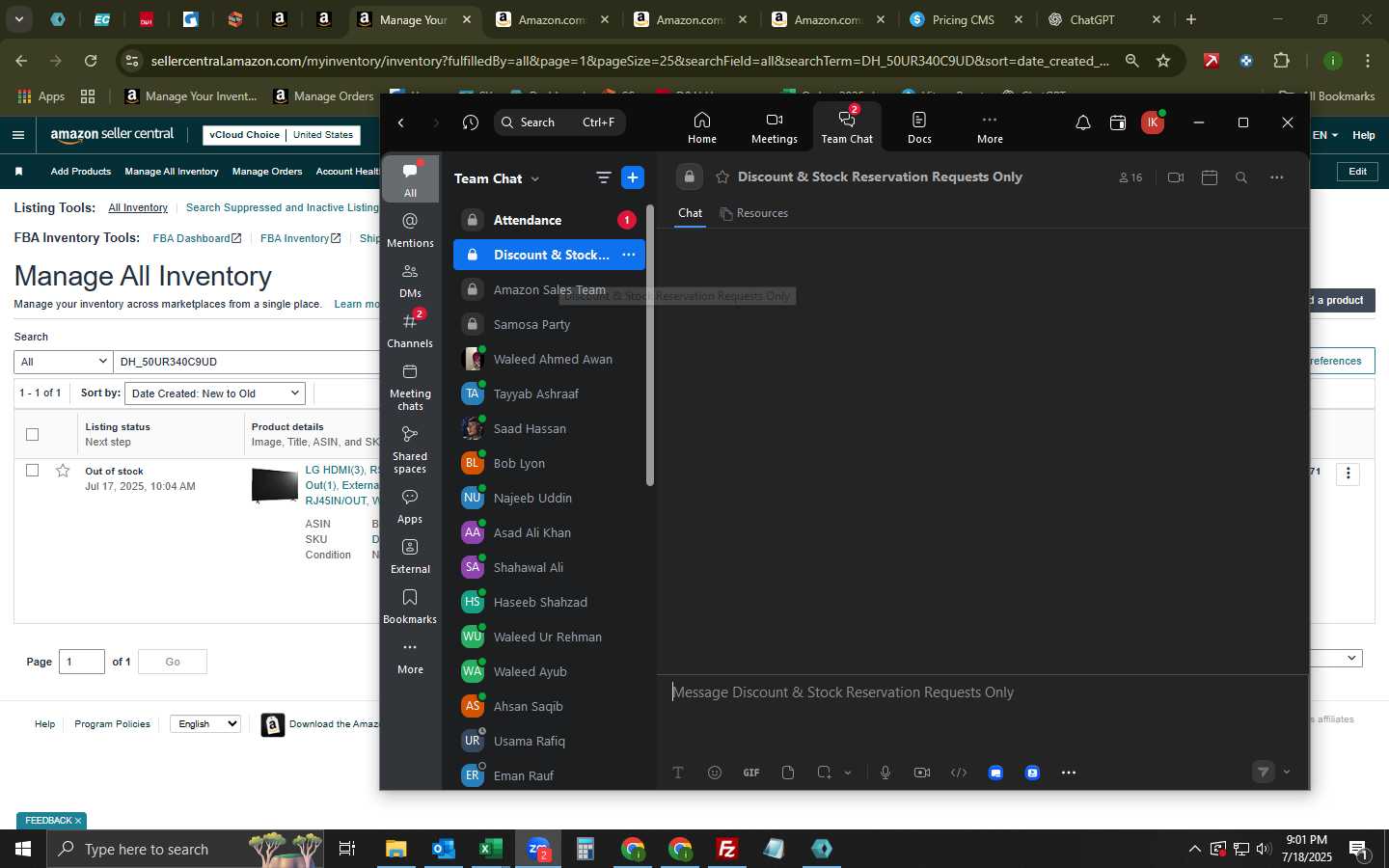Open chat with Tayyab Ashraaf
Image resolution: width=1389 pixels, height=868 pixels.
549,393
